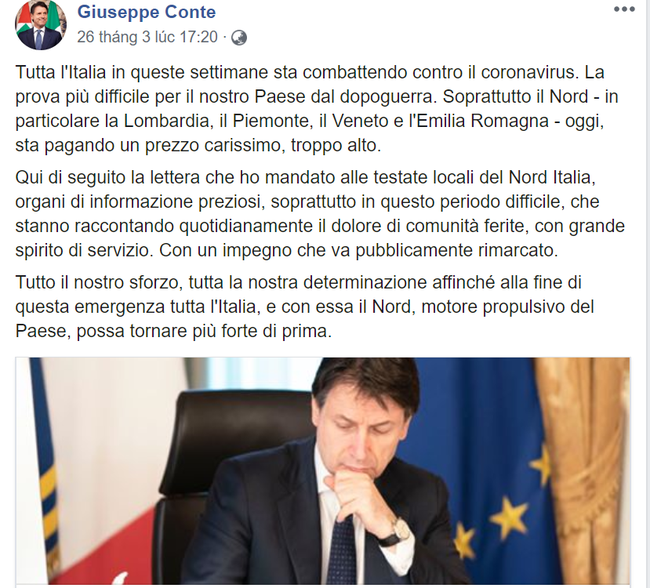
Task: Click the word 'Lombardia' in the post text
Action: coord(166,121)
